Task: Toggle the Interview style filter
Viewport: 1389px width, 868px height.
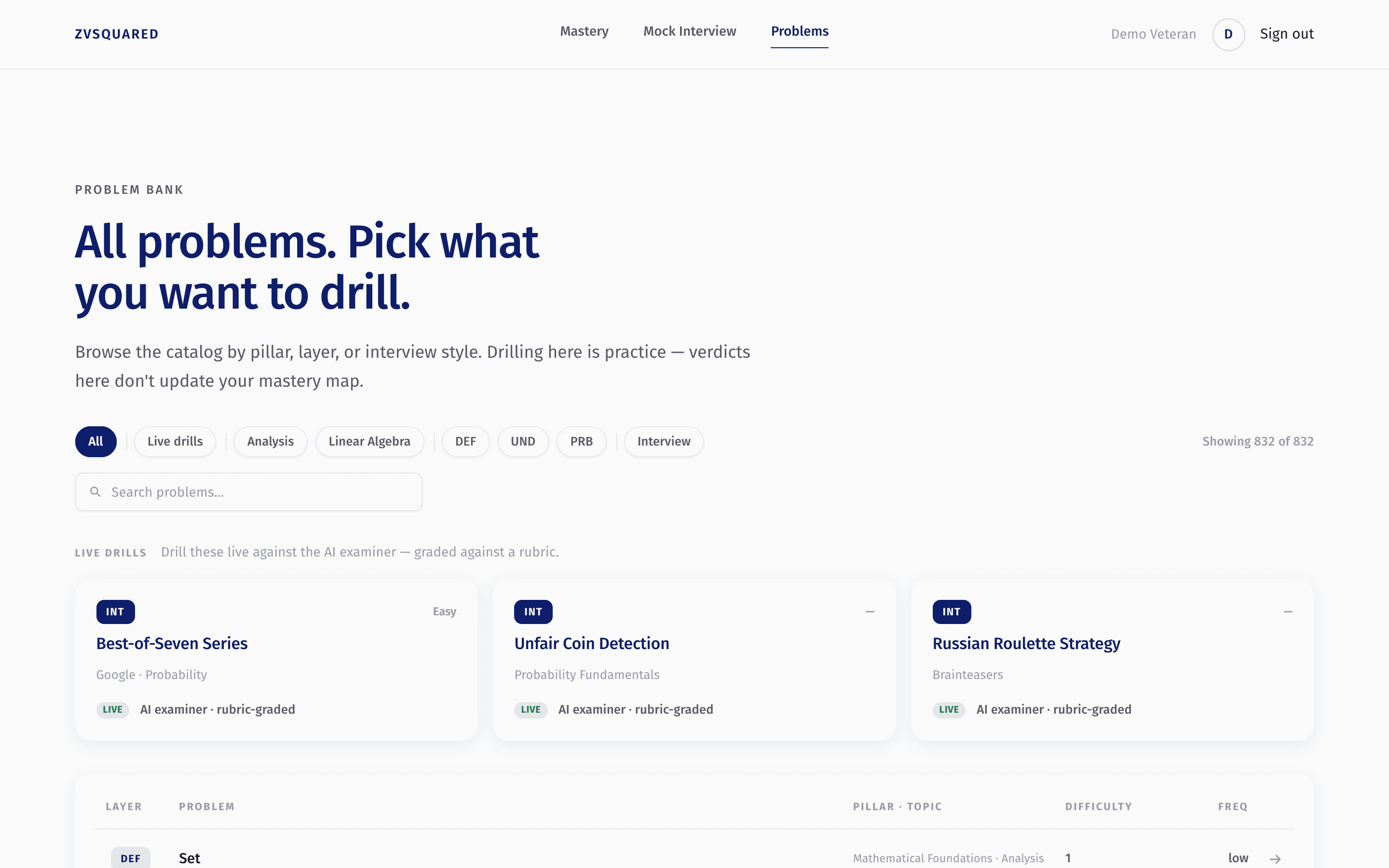Action: pos(664,441)
